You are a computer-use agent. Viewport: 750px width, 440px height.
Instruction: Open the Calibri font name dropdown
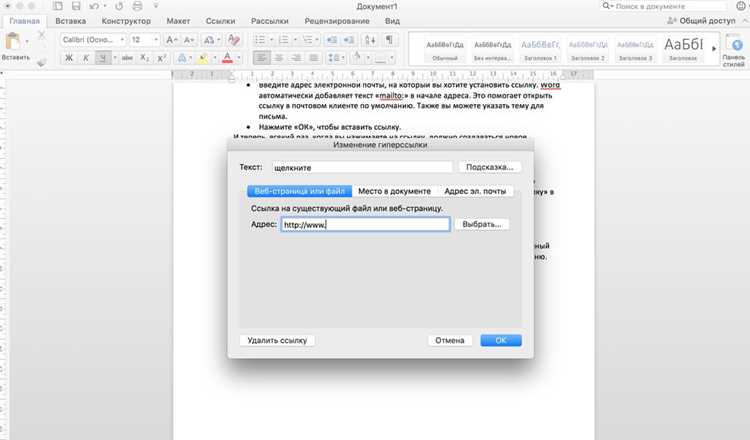[93, 40]
